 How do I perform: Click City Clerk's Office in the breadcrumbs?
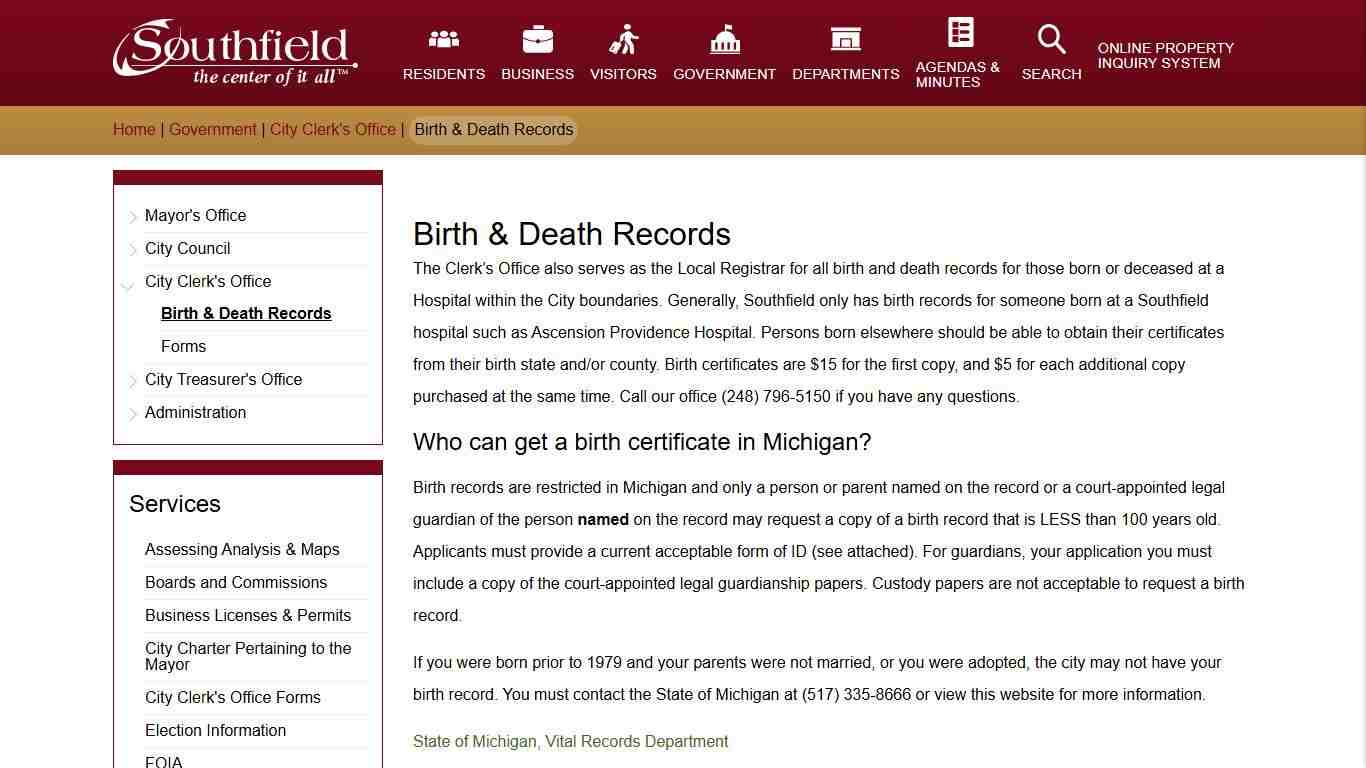click(332, 129)
